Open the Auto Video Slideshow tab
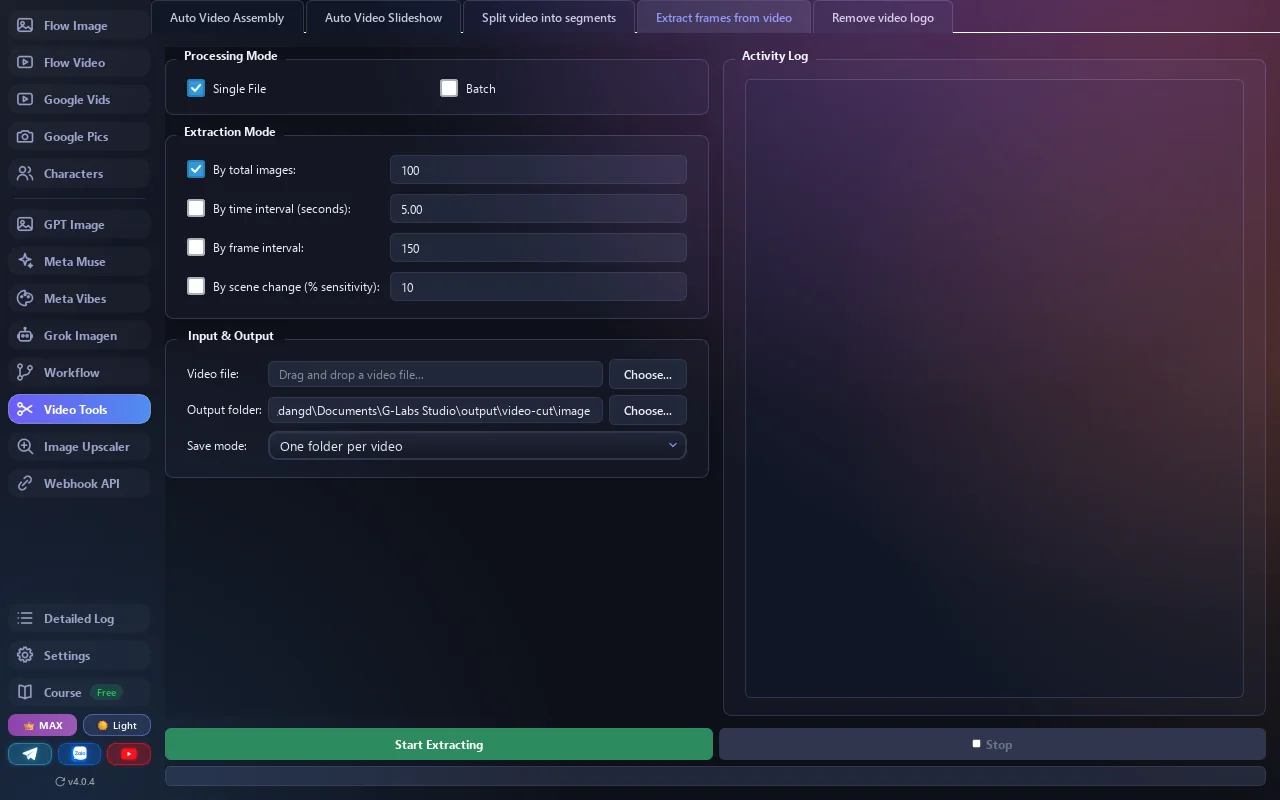 click(x=383, y=18)
